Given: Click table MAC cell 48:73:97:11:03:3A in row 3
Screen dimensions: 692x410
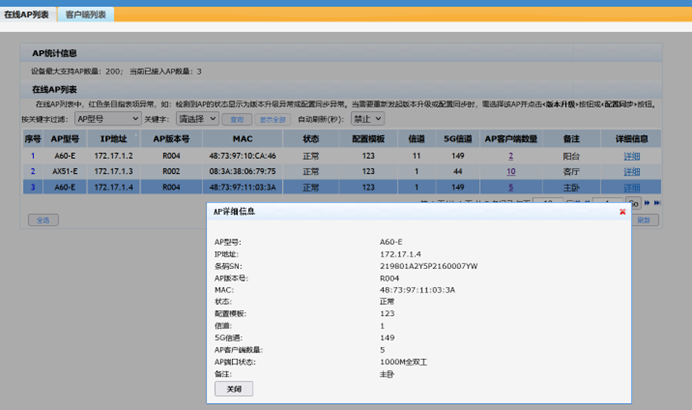Looking at the screenshot, I should coord(243,188).
